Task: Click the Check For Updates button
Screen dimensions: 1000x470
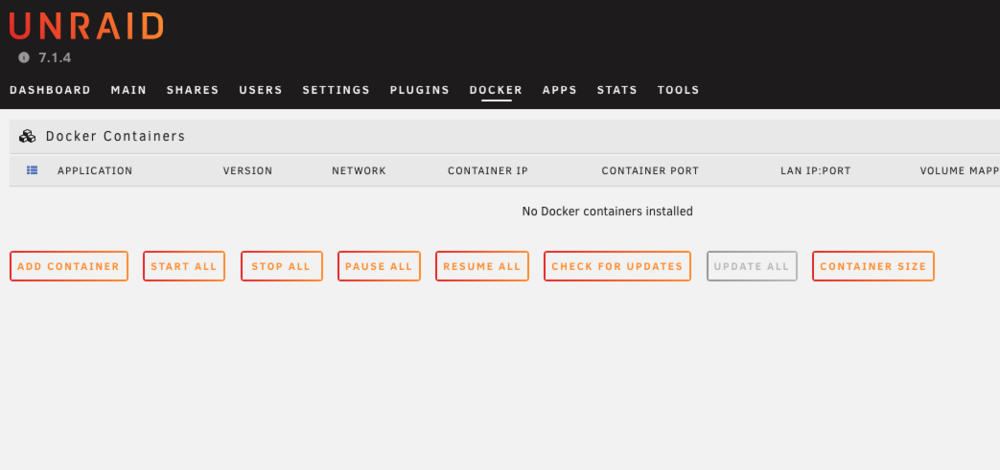Action: (617, 266)
